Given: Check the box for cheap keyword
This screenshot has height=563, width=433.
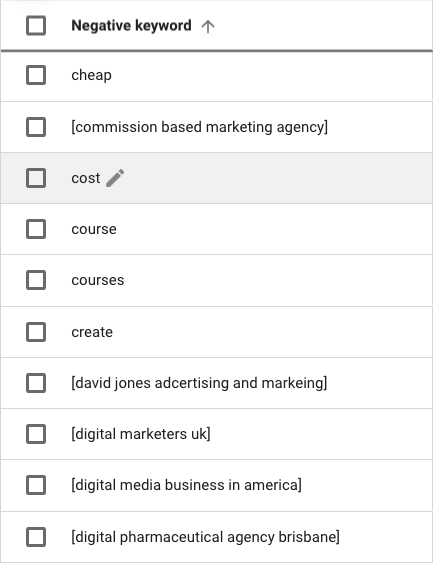Looking at the screenshot, I should 36,75.
